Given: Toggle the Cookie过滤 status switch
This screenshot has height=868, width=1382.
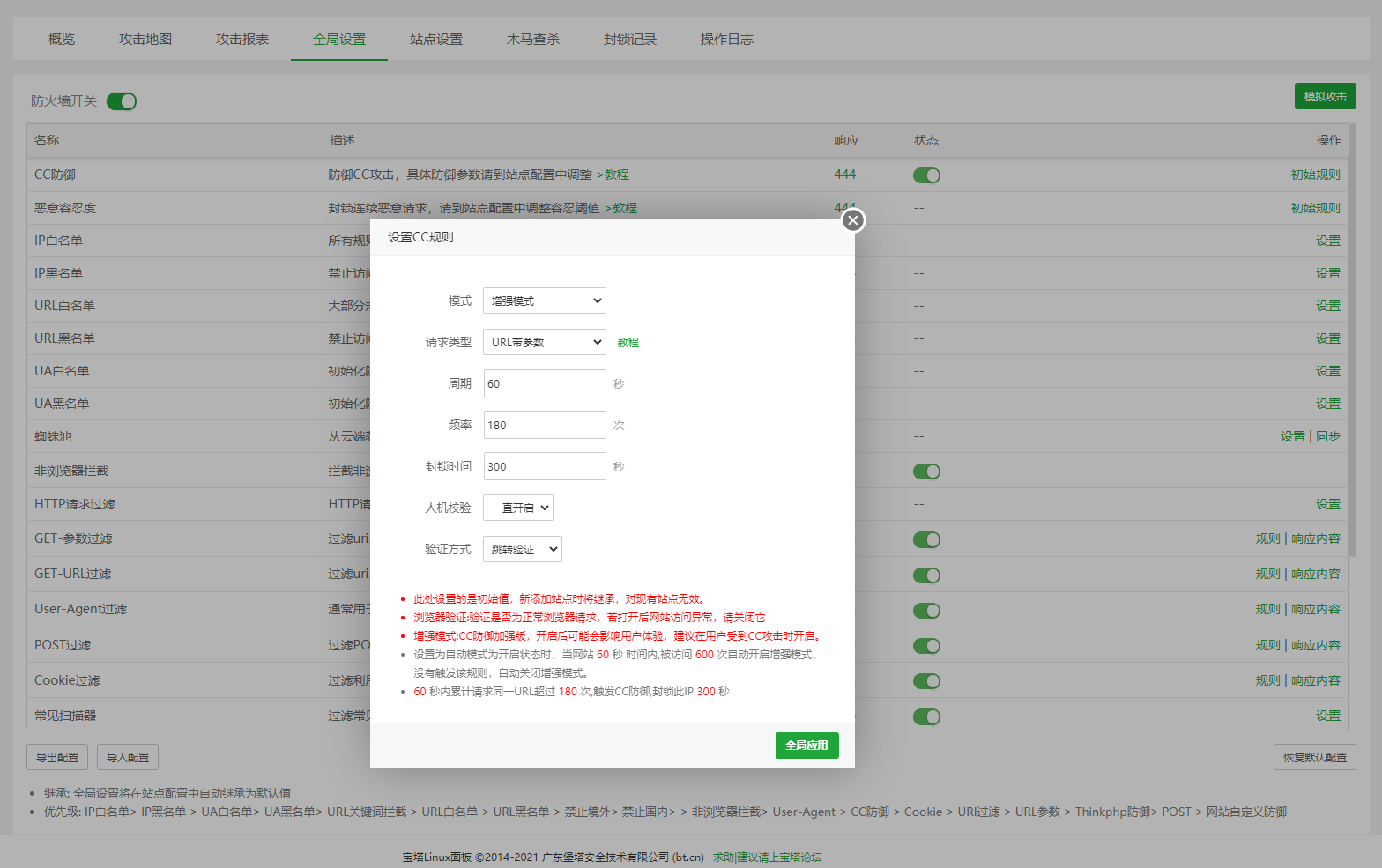Looking at the screenshot, I should 926,681.
